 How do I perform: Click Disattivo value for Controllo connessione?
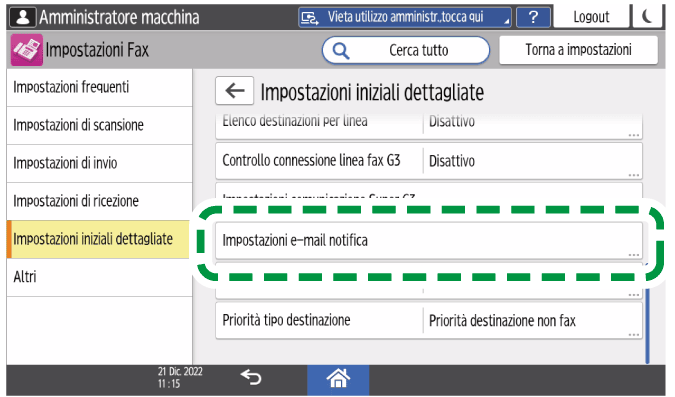[452, 161]
